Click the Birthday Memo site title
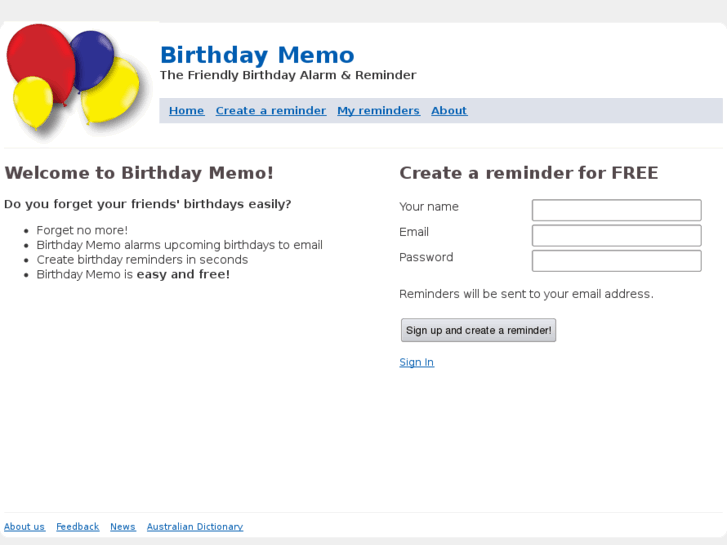727x545 pixels. click(x=257, y=55)
